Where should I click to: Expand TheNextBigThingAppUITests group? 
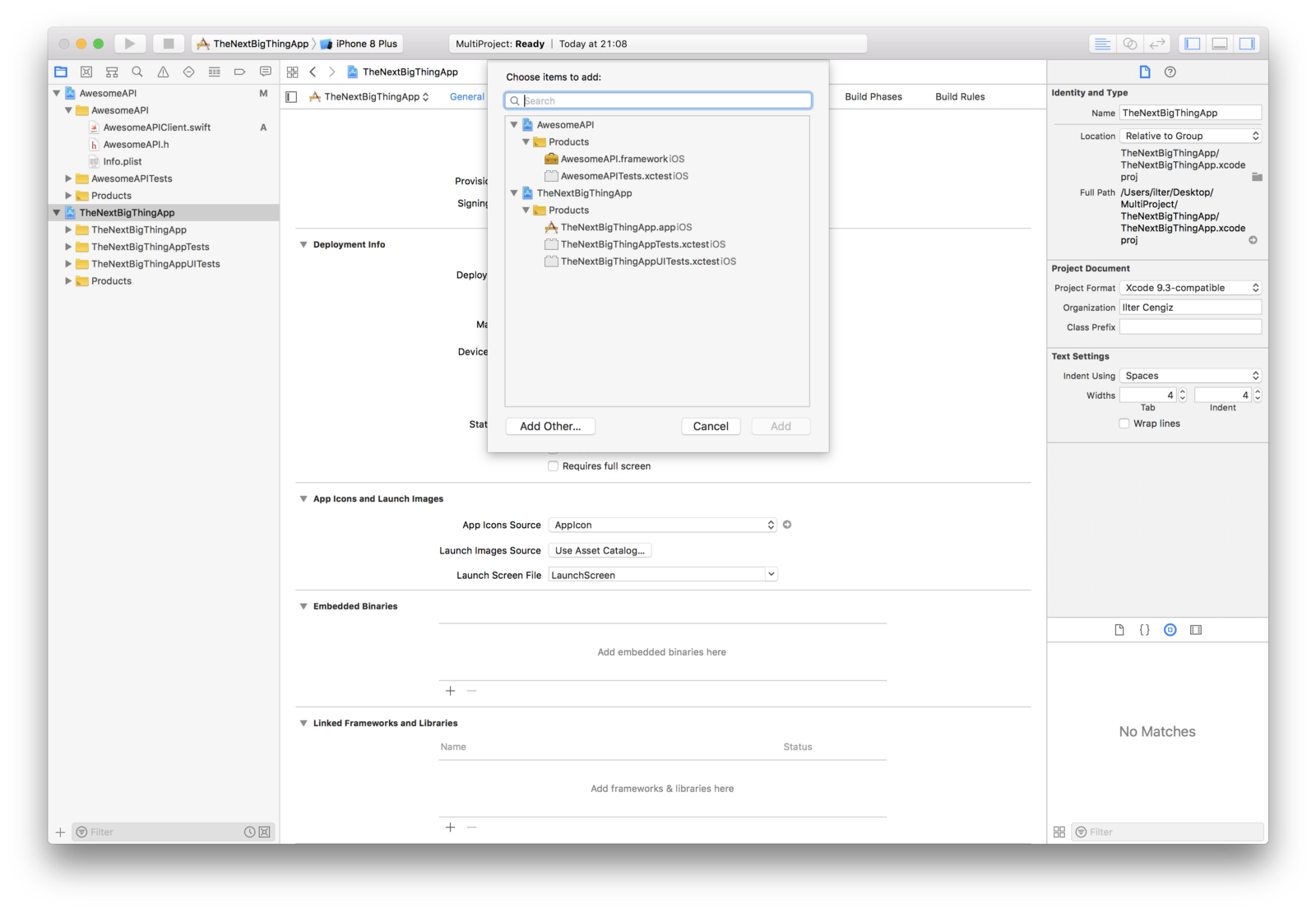point(68,264)
